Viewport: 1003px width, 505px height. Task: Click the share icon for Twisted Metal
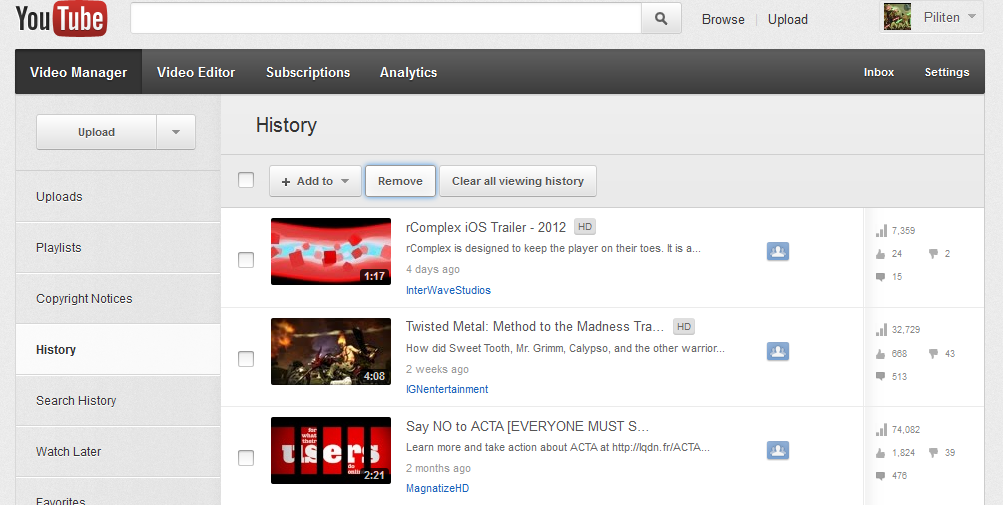coord(778,351)
